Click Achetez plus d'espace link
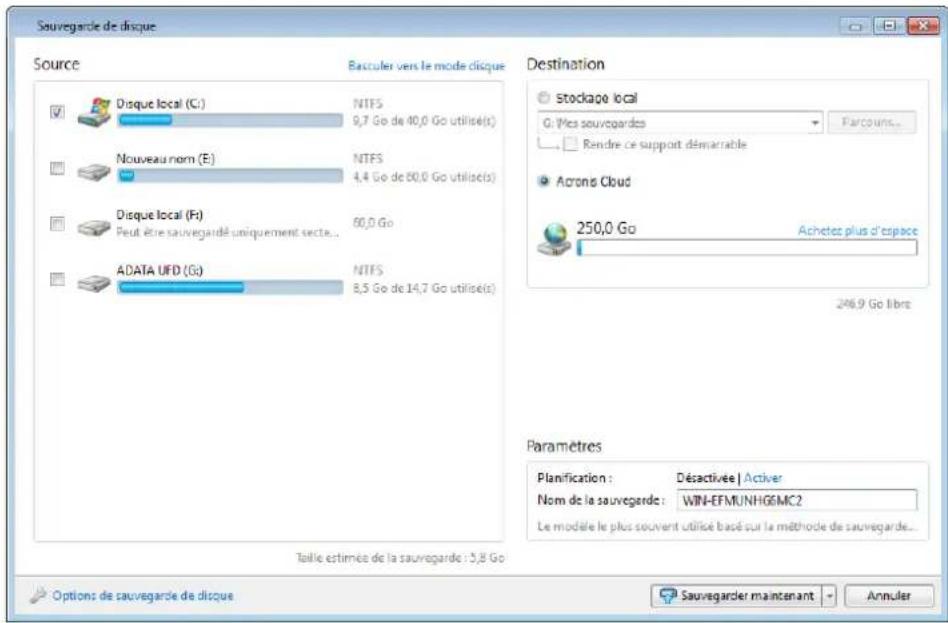The height and width of the screenshot is (623, 948). pyautogui.click(x=857, y=230)
